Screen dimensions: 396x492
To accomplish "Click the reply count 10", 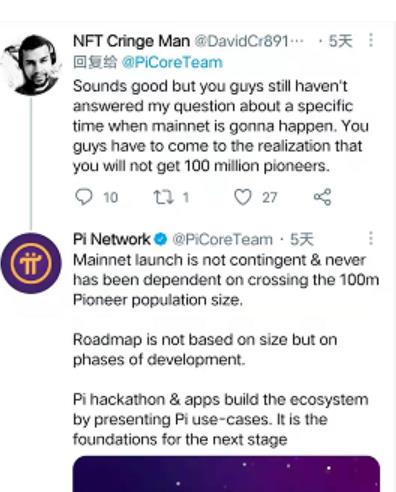I will (x=111, y=198).
